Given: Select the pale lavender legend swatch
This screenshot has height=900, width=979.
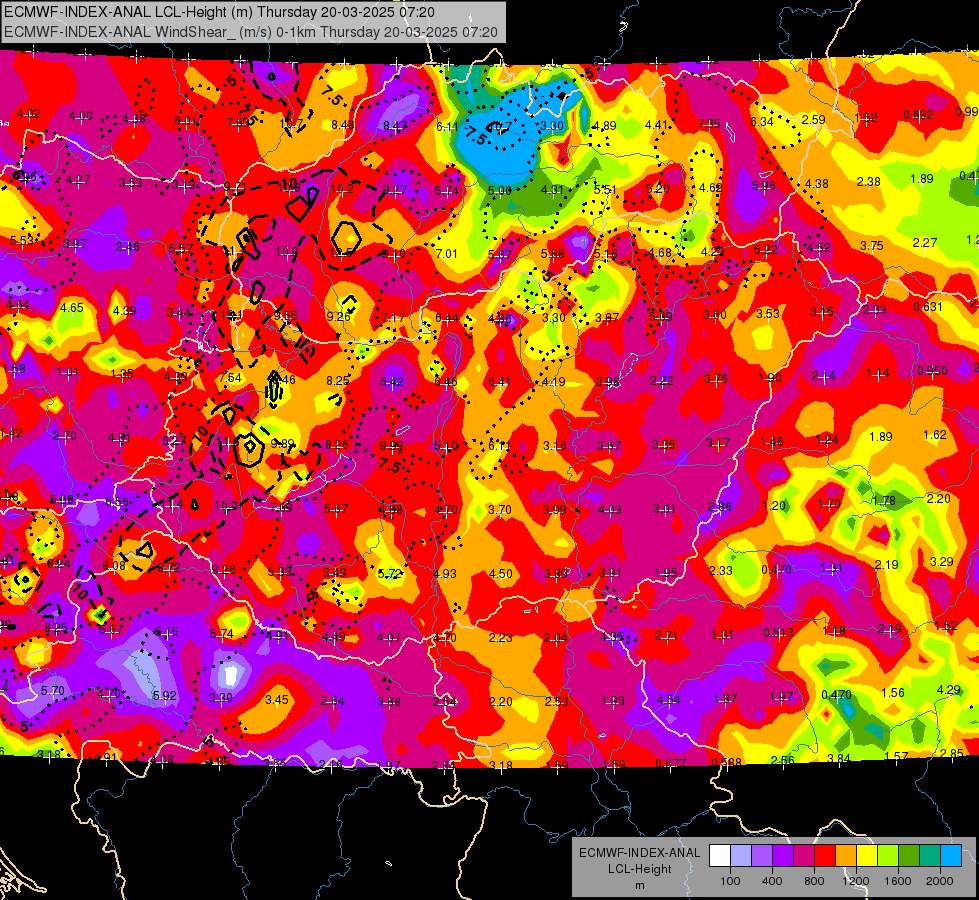Looking at the screenshot, I should point(741,856).
